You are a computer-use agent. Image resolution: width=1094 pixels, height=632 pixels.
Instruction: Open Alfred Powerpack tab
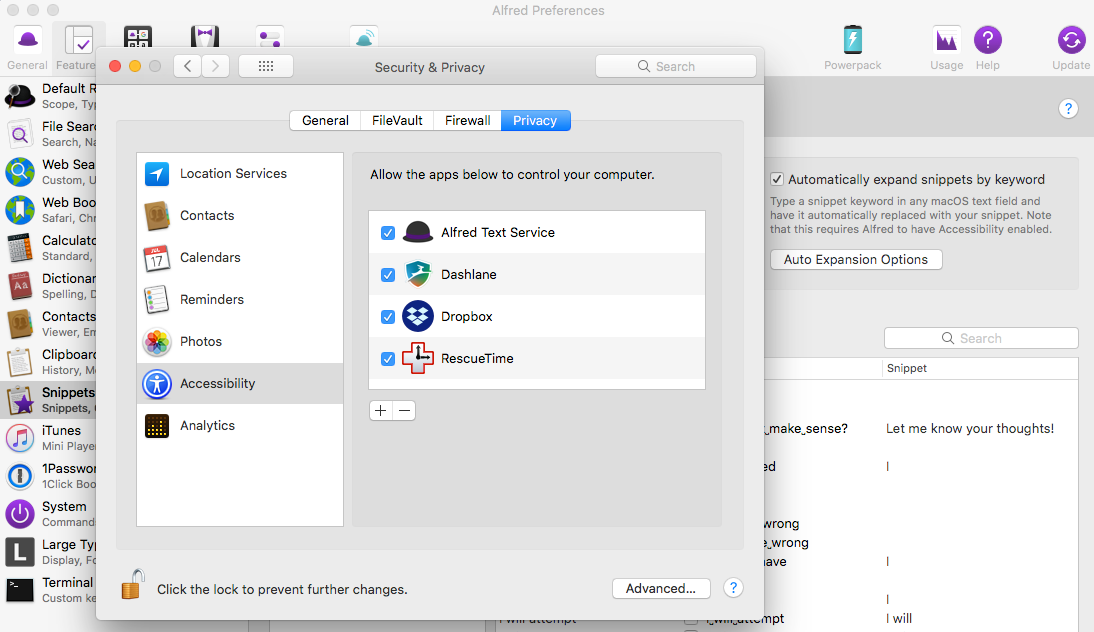[x=853, y=48]
